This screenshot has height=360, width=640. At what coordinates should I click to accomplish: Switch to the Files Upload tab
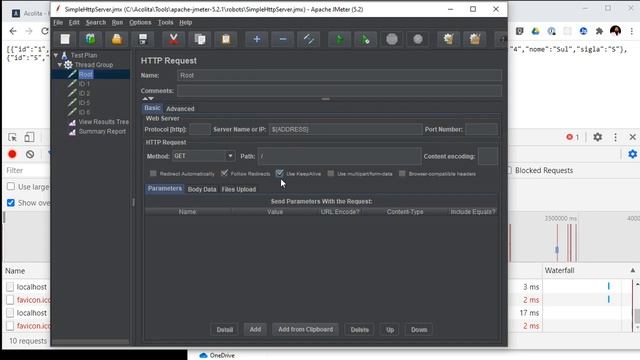pyautogui.click(x=239, y=189)
